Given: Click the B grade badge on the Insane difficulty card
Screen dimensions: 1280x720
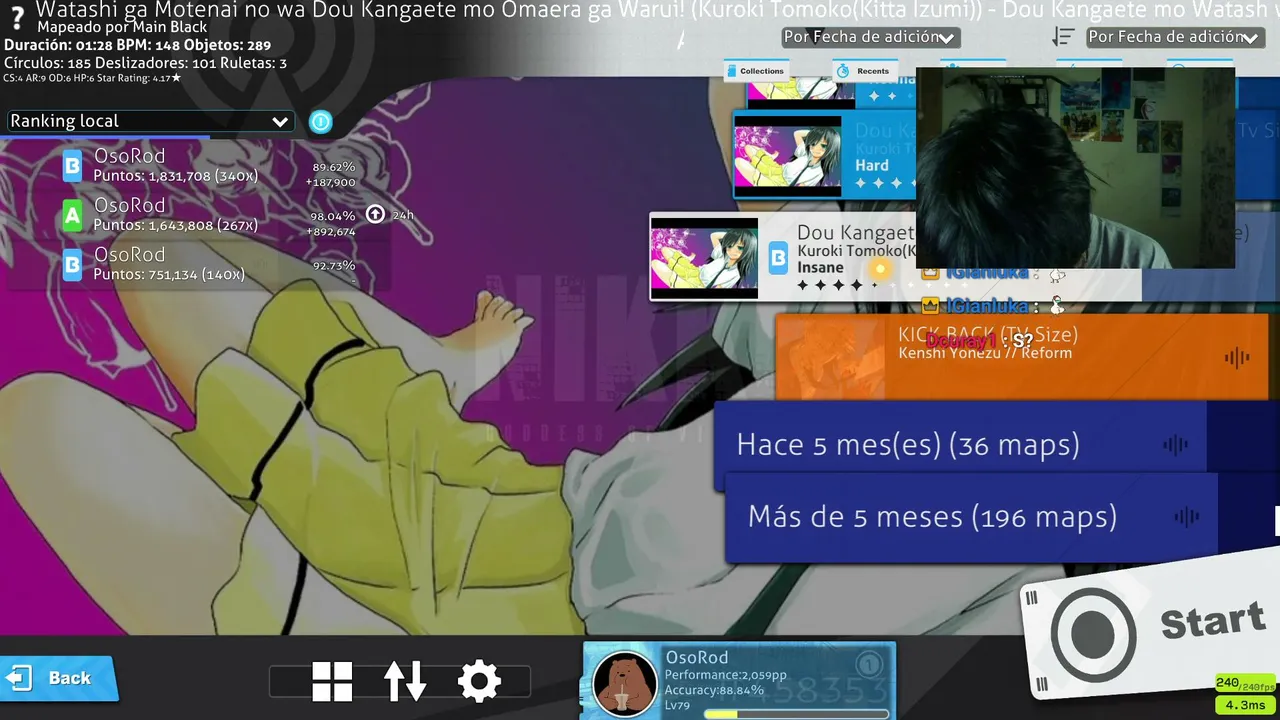Looking at the screenshot, I should 777,259.
